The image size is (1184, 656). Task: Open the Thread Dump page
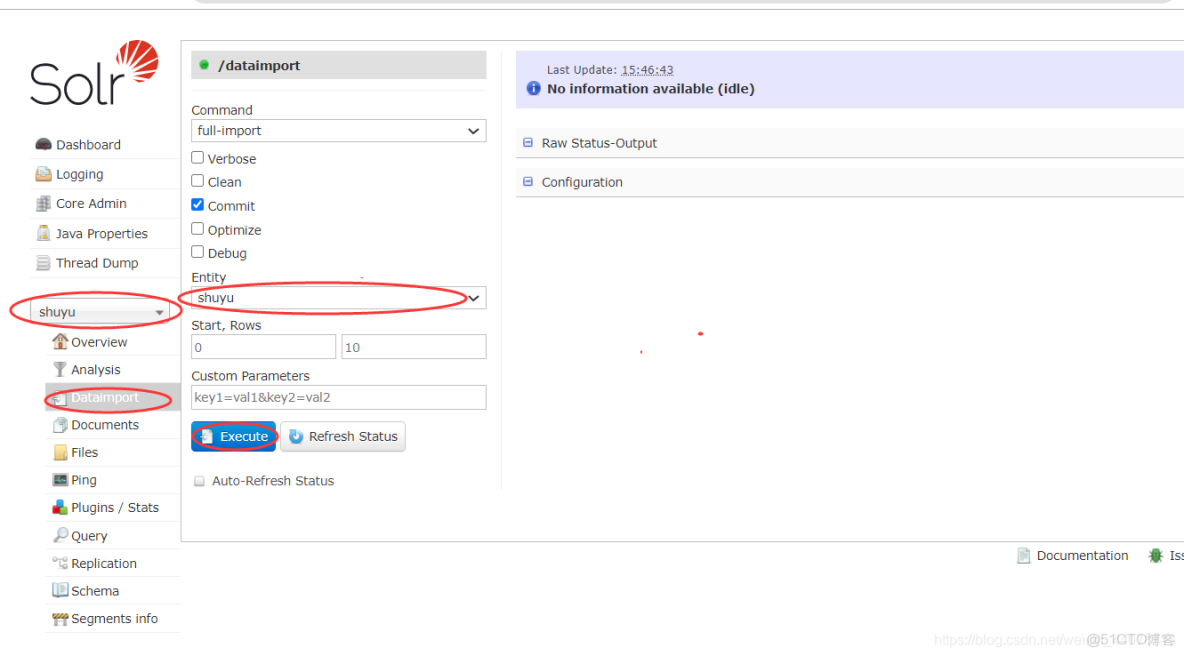coord(97,263)
